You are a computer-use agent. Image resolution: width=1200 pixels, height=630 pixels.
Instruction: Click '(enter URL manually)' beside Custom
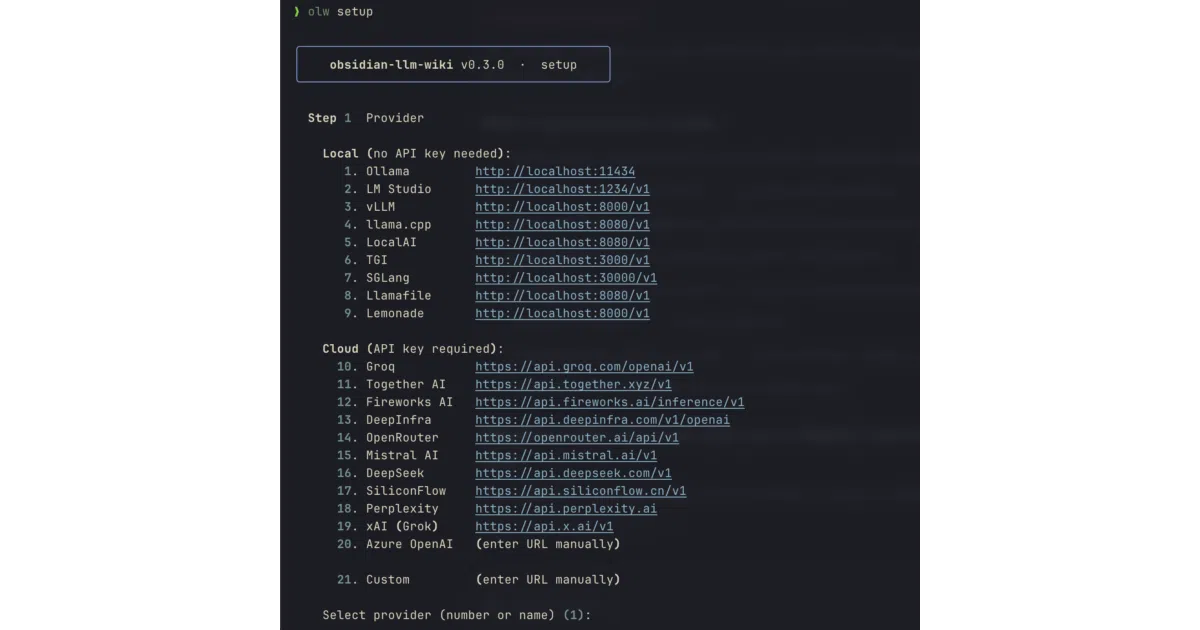(548, 579)
